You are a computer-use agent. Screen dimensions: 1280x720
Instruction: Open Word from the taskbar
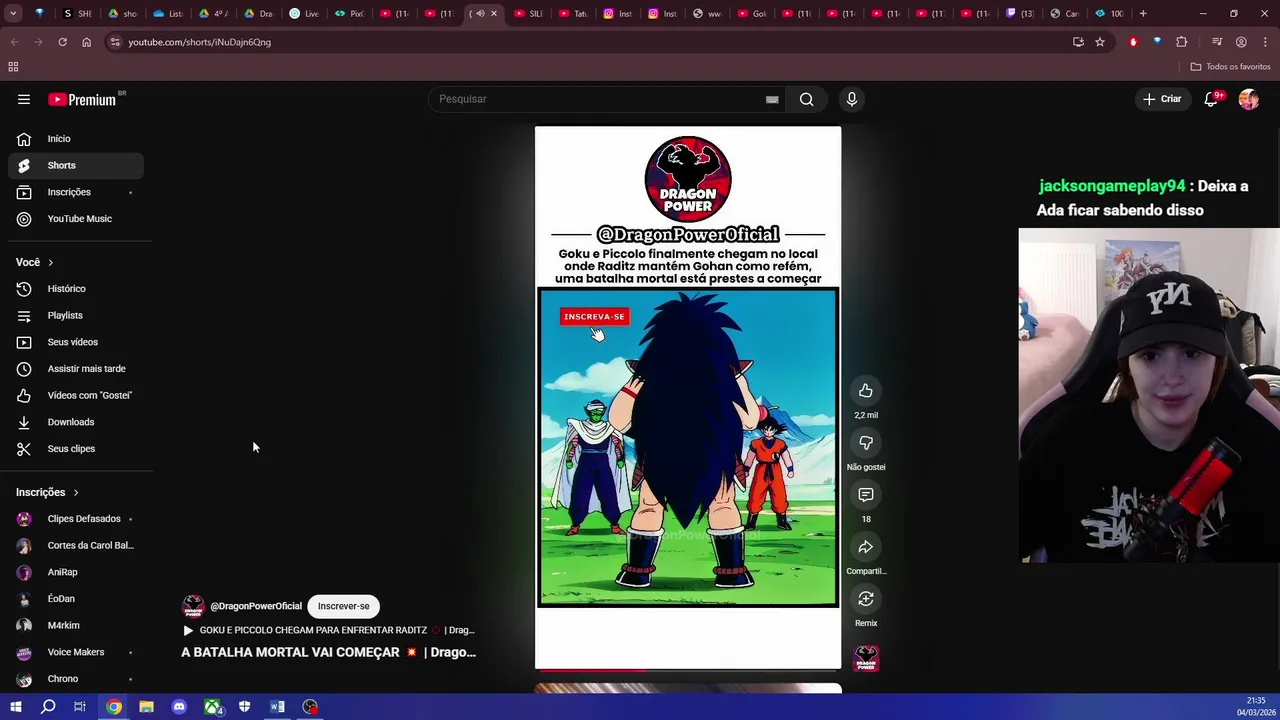point(277,707)
